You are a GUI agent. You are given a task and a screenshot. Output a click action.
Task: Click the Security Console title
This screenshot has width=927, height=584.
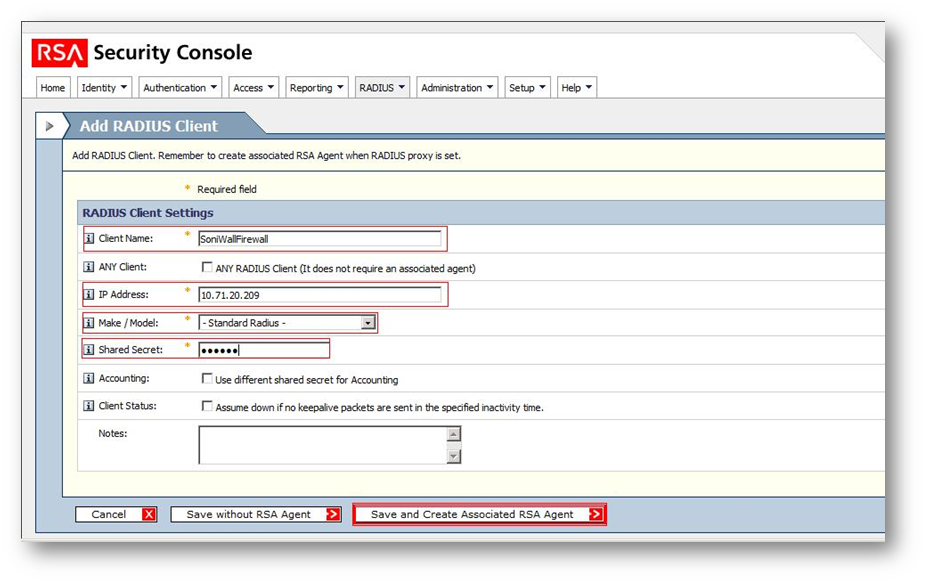[173, 53]
